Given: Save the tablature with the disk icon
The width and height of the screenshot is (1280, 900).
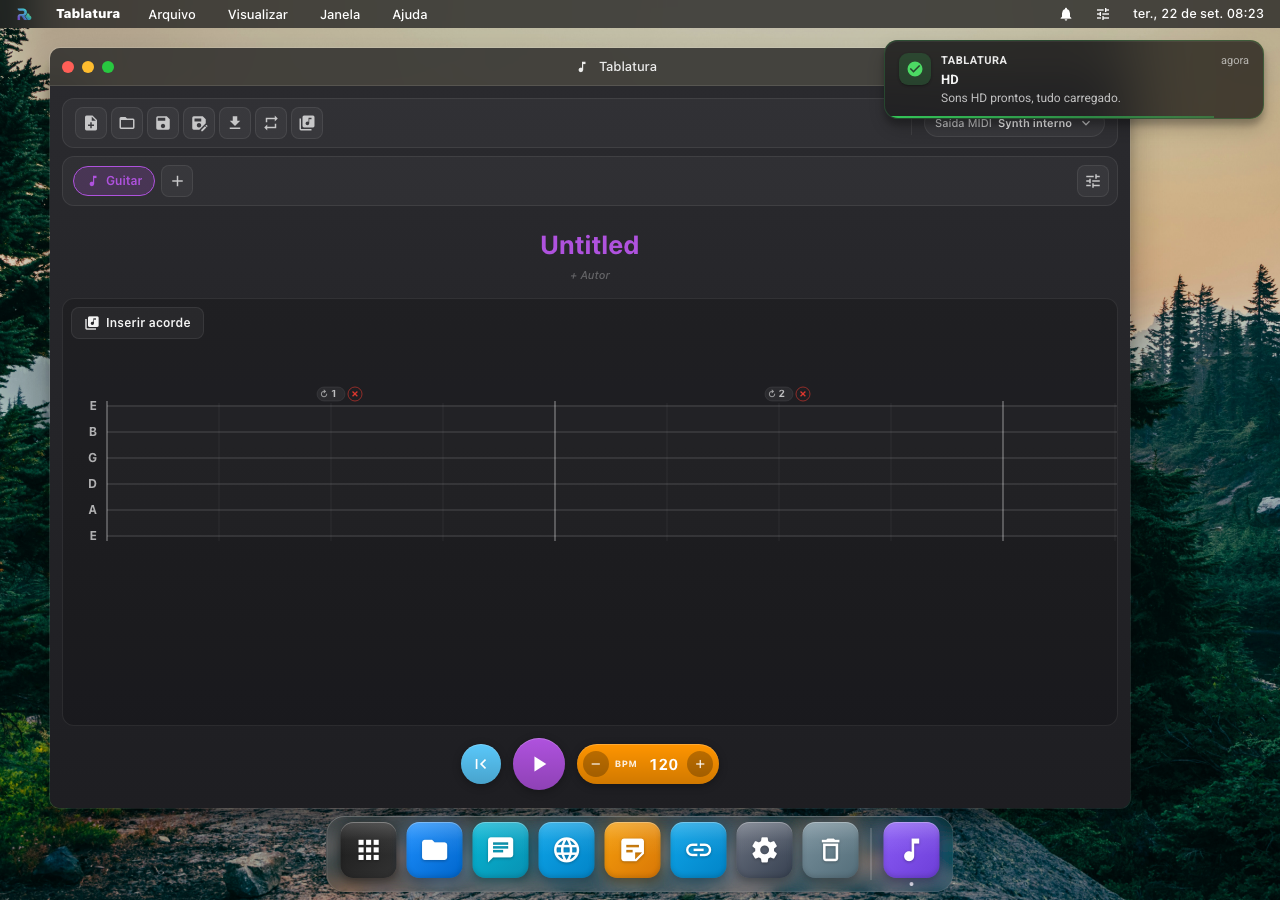Looking at the screenshot, I should (x=163, y=123).
